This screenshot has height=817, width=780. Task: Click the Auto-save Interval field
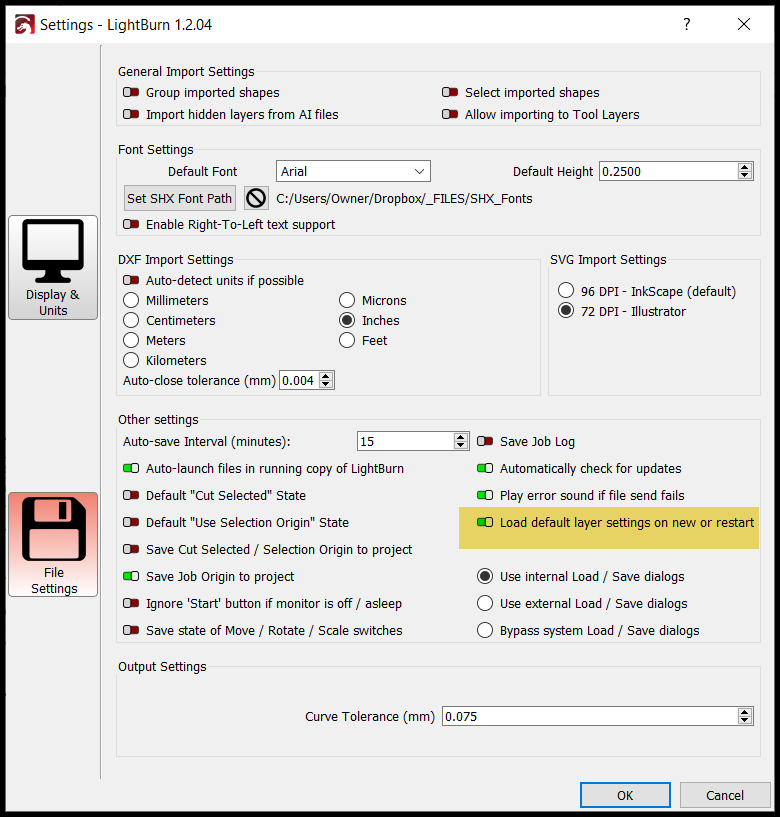pyautogui.click(x=405, y=441)
